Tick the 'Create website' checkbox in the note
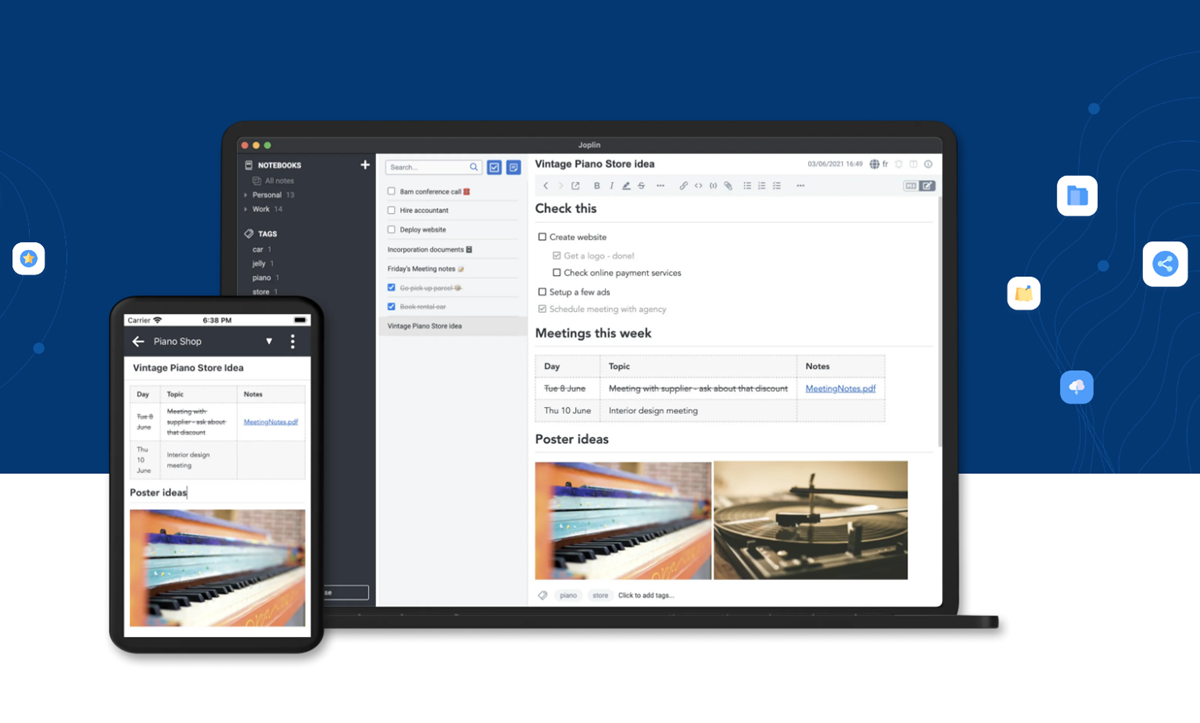 [542, 237]
